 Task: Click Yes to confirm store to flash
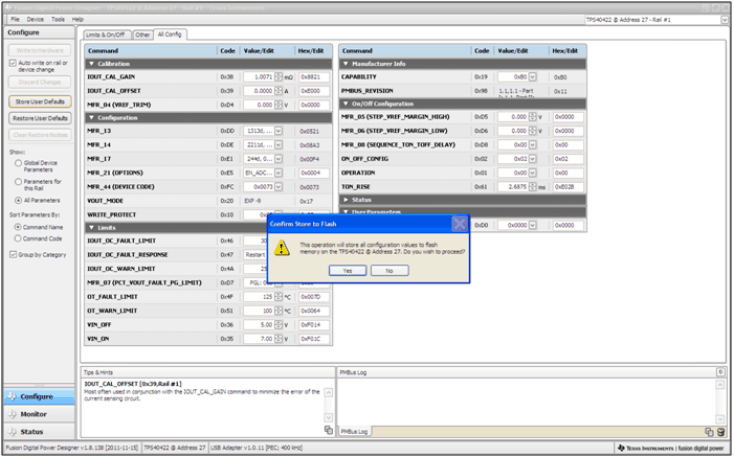tap(347, 270)
